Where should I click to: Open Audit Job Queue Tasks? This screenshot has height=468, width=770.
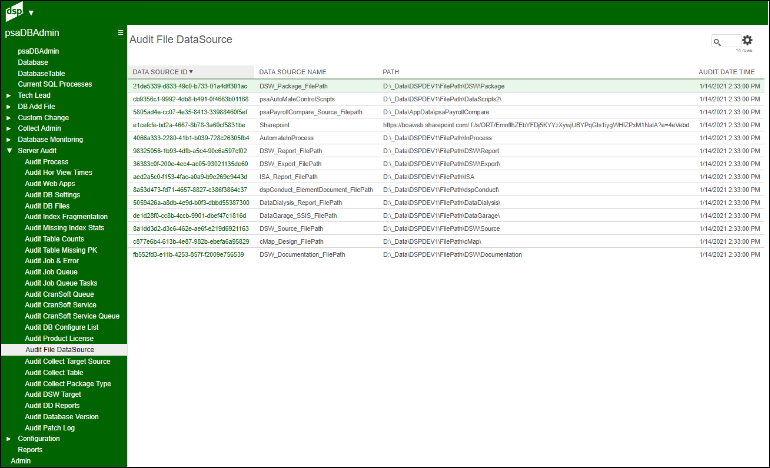pyautogui.click(x=61, y=283)
